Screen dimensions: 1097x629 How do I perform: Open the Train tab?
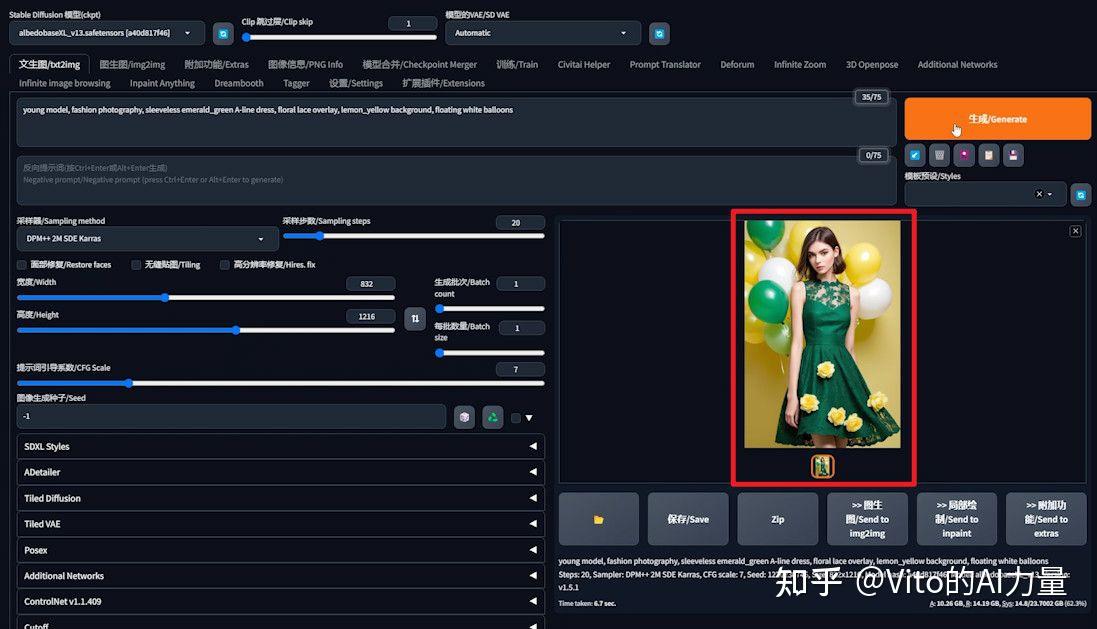click(517, 64)
